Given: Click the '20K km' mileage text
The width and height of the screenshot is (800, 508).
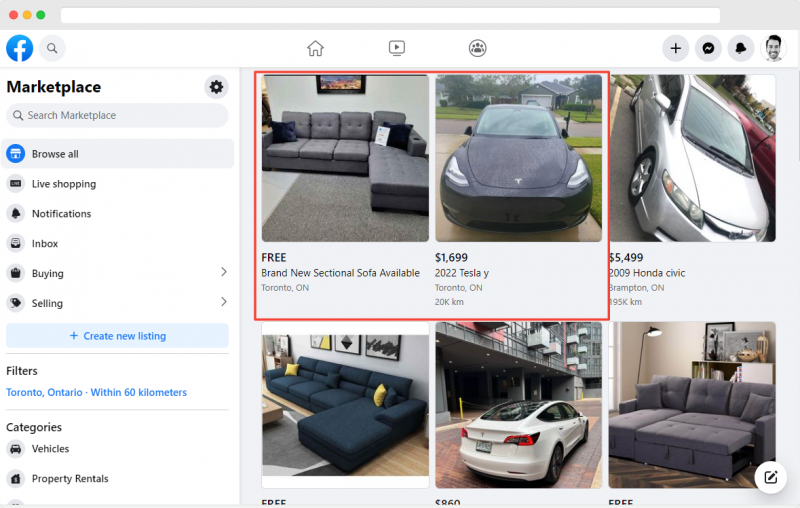Looking at the screenshot, I should pyautogui.click(x=449, y=302).
